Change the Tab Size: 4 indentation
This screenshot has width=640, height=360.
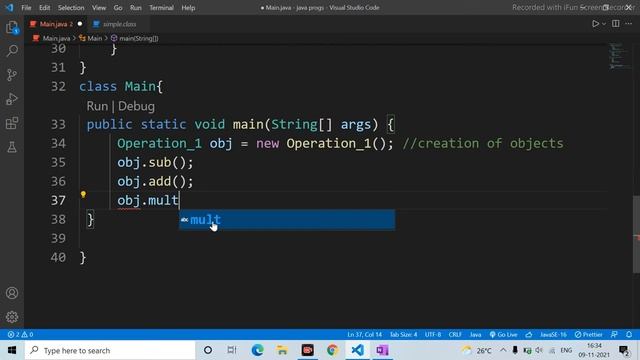403,334
